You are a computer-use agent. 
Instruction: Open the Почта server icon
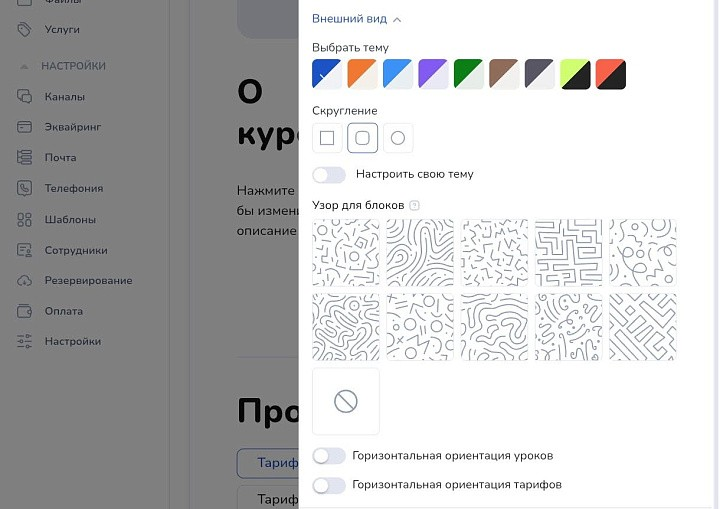pyautogui.click(x=24, y=157)
